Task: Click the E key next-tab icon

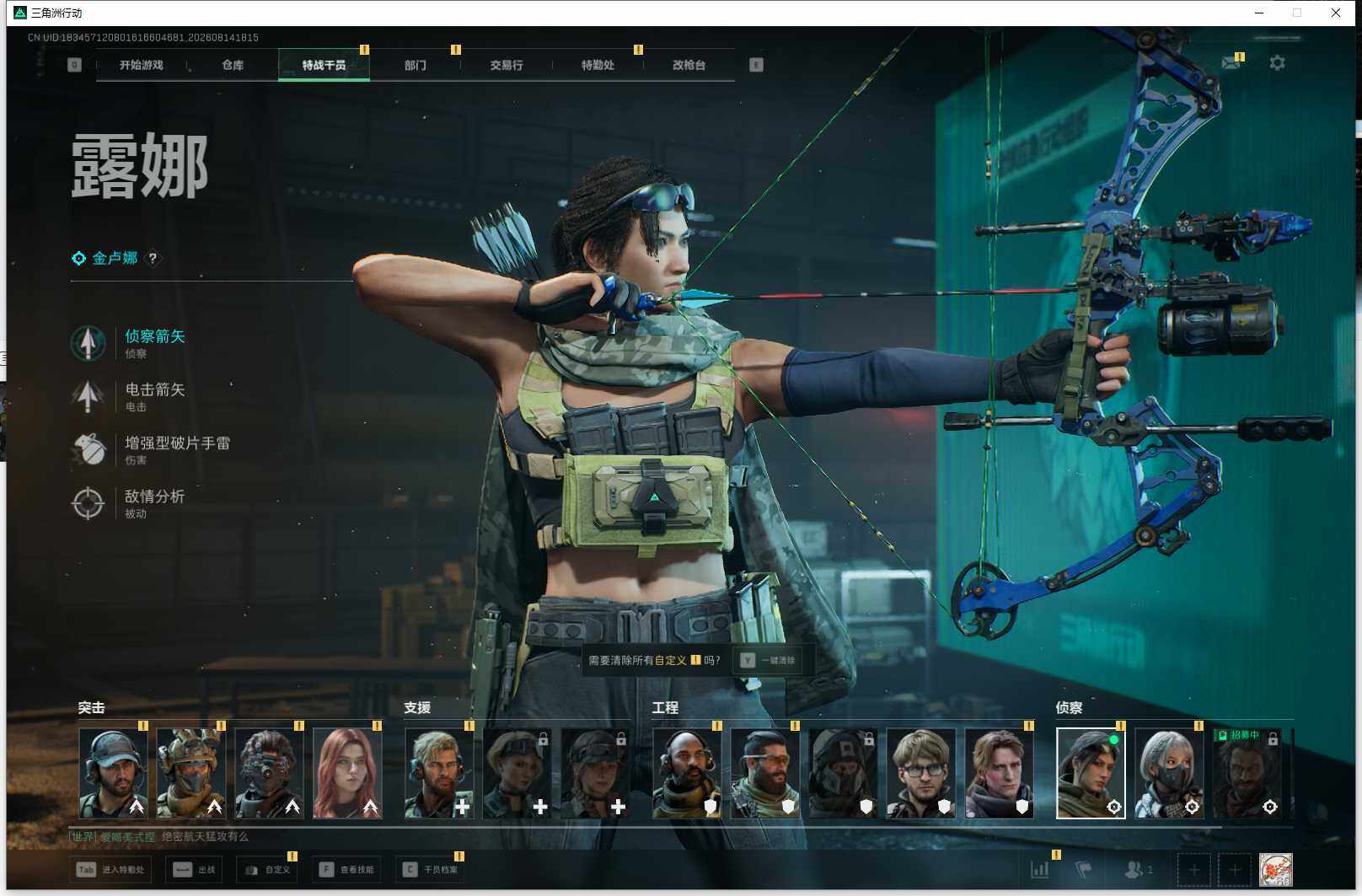Action: point(756,65)
